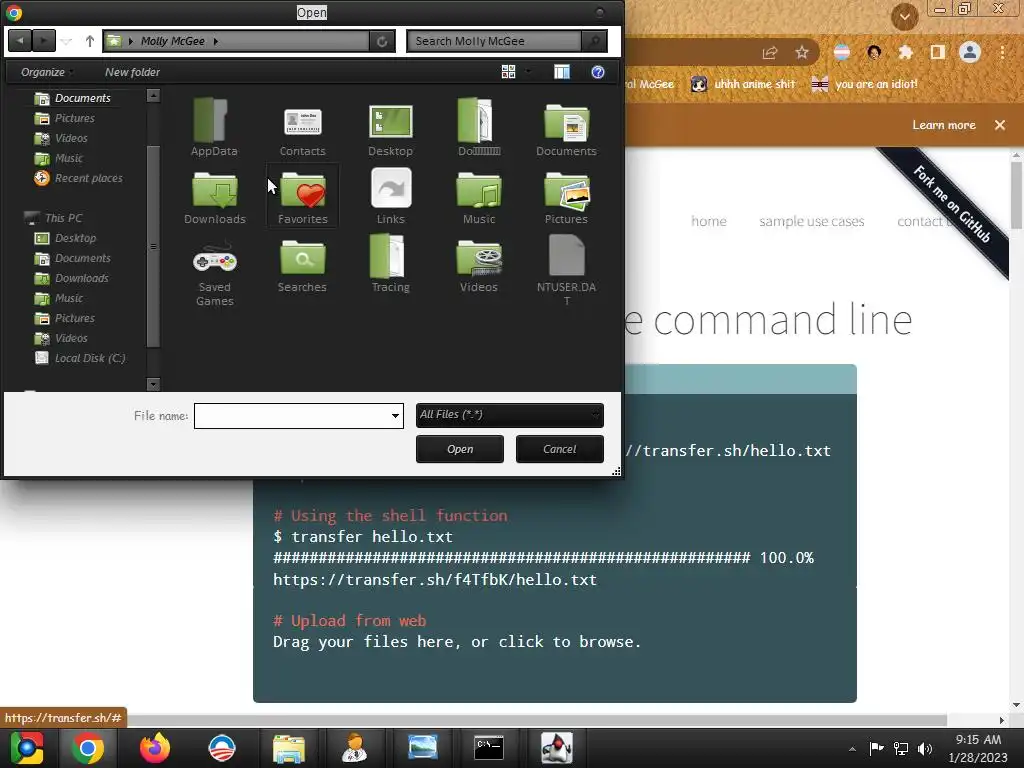Viewport: 1024px width, 768px height.
Task: Open Chrome extensions puzzle icon
Action: click(905, 52)
